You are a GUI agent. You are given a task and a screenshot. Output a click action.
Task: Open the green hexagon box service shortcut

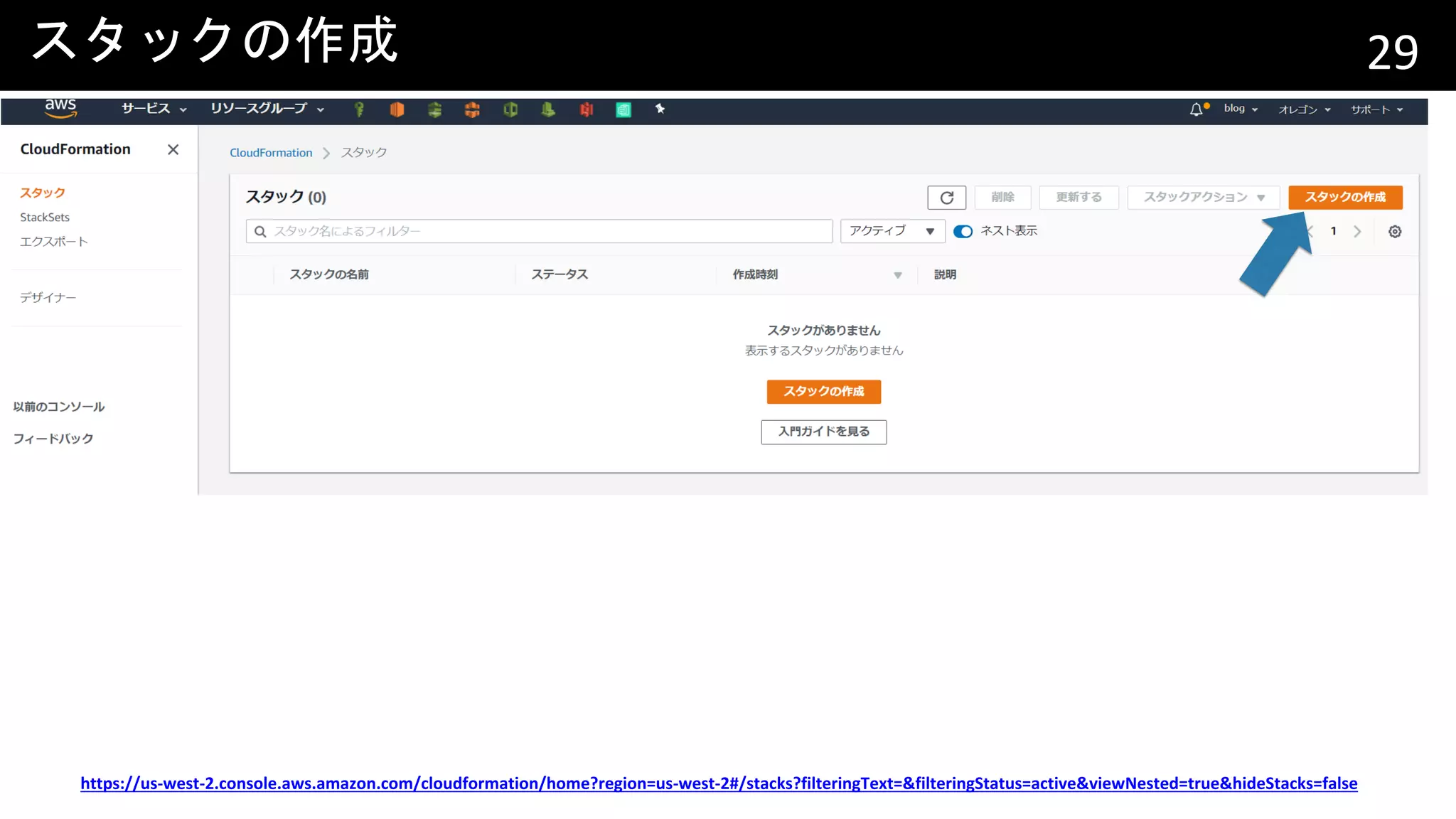point(510,109)
